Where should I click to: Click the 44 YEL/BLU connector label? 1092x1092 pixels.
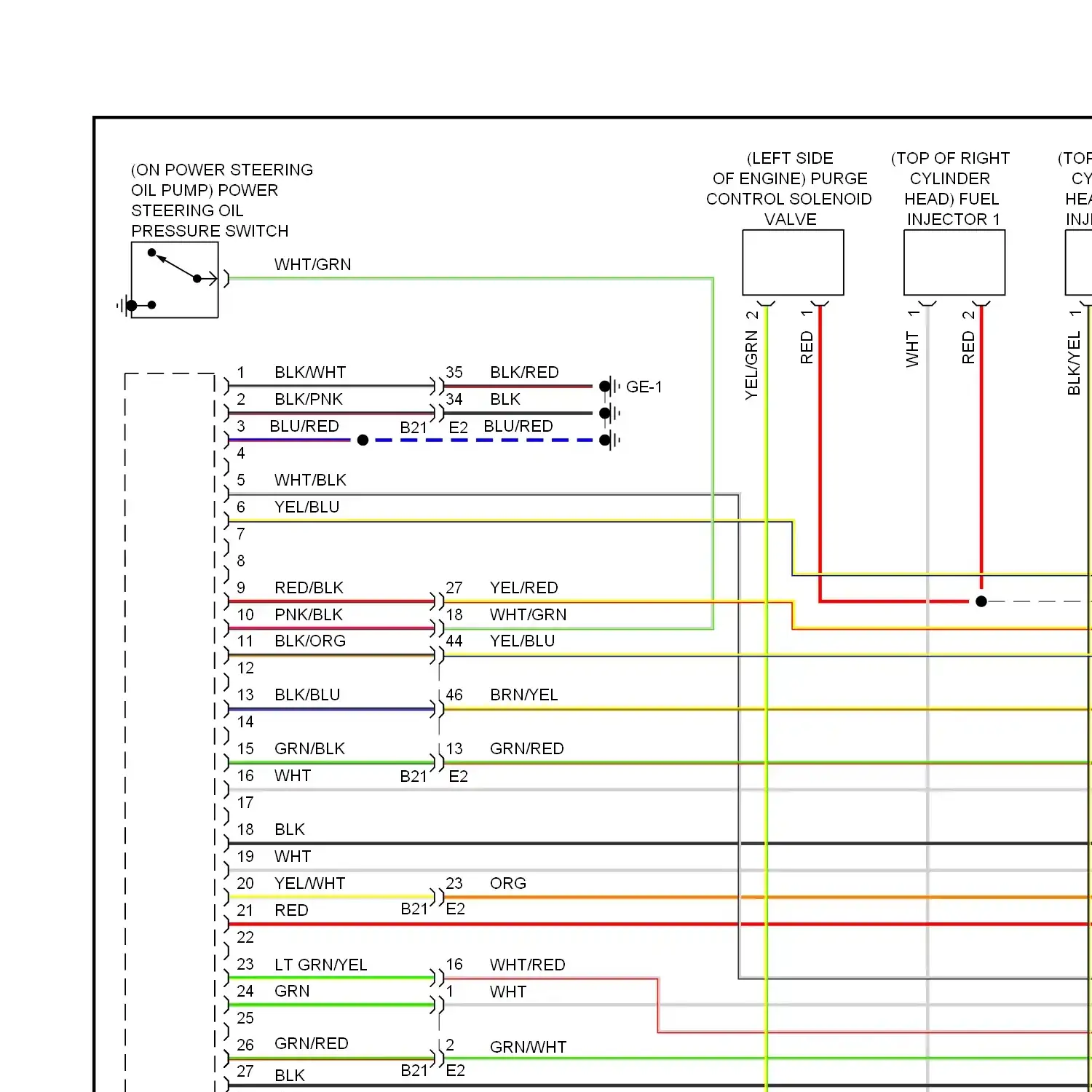pyautogui.click(x=500, y=641)
